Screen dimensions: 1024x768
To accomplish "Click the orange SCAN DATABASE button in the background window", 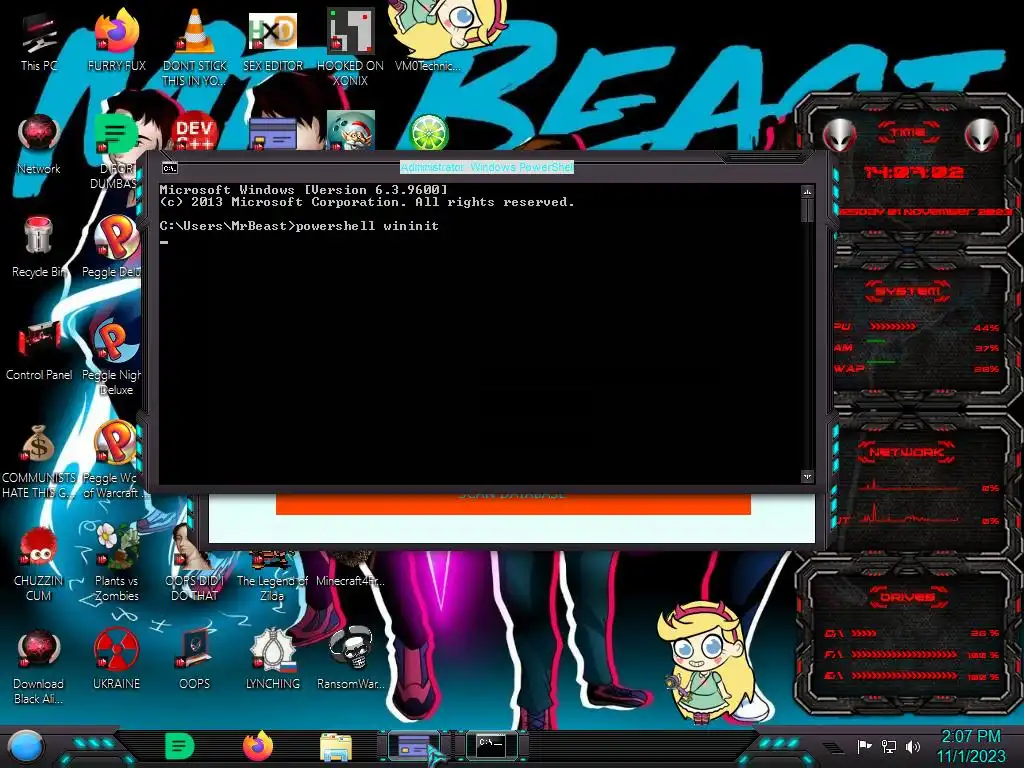I will tap(513, 502).
